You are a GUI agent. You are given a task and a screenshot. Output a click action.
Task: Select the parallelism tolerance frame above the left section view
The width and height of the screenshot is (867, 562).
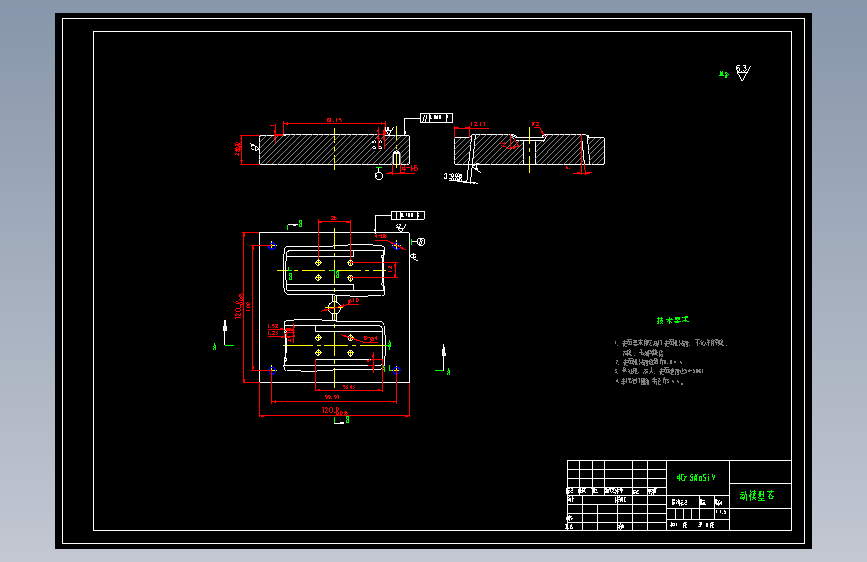(x=436, y=118)
